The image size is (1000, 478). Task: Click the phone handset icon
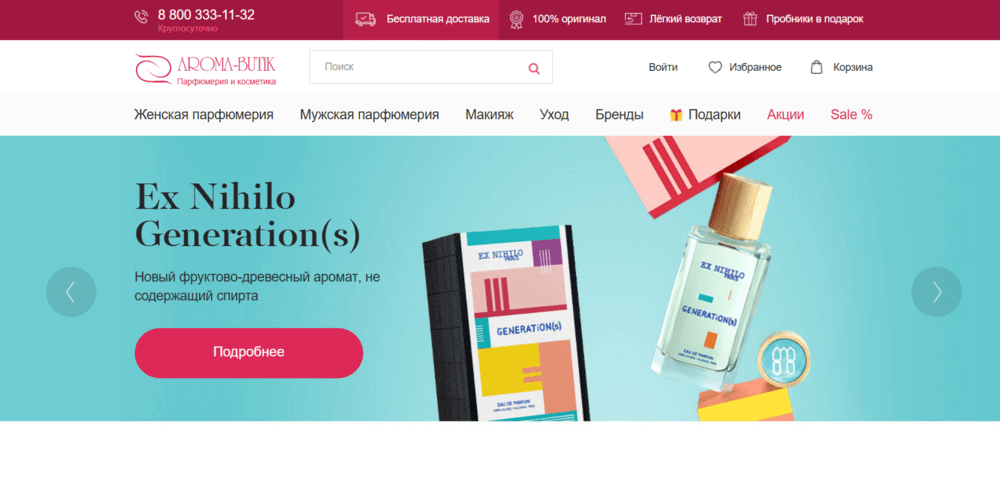click(141, 17)
